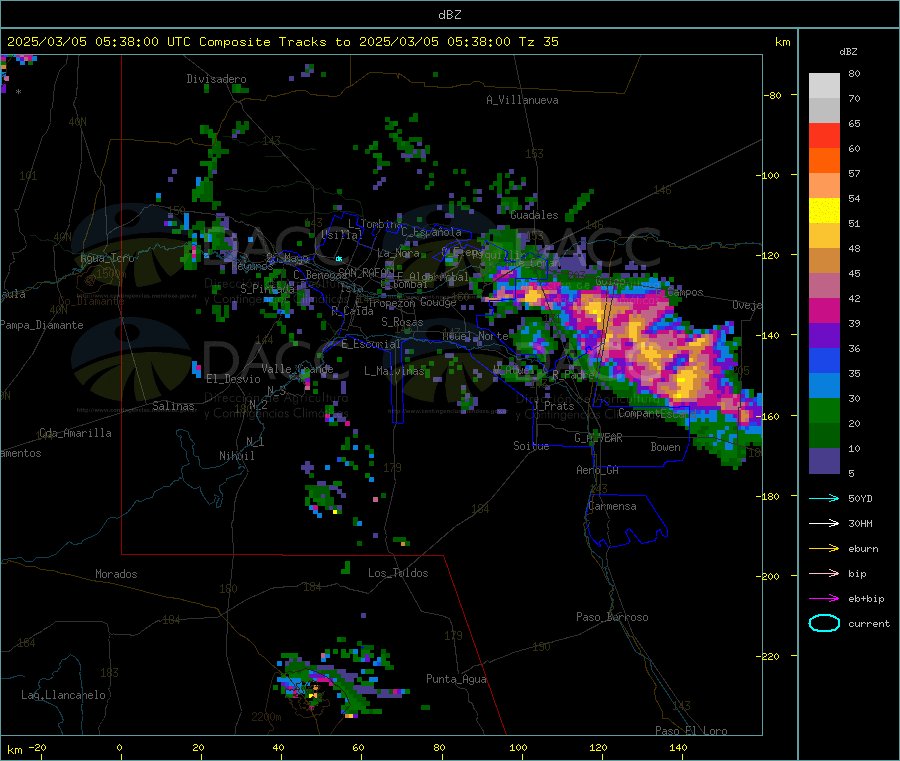Click the 'G_ALVEAR' map label
This screenshot has height=761, width=900.
[598, 438]
